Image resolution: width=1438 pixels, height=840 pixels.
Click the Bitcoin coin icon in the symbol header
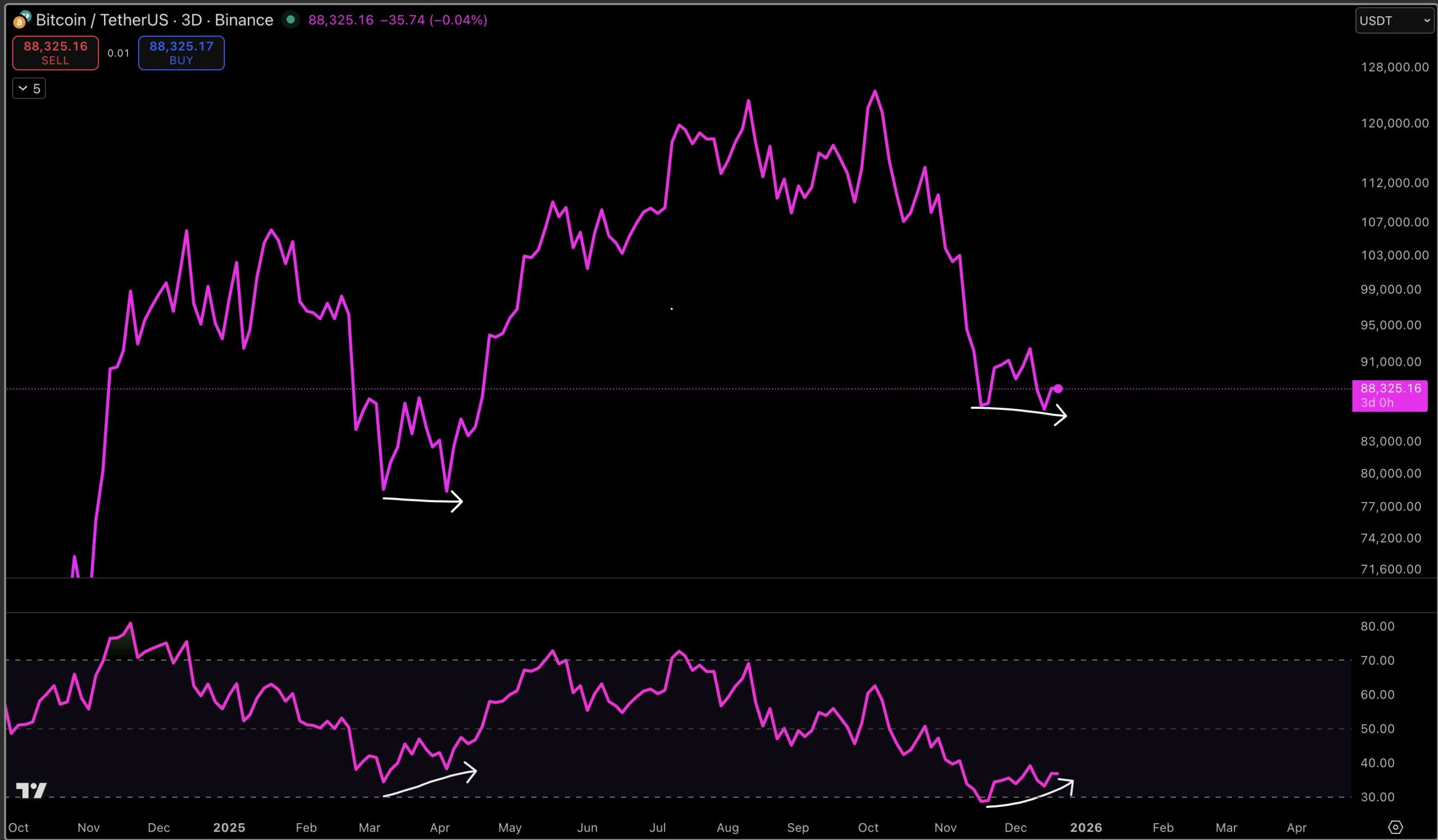coord(20,24)
